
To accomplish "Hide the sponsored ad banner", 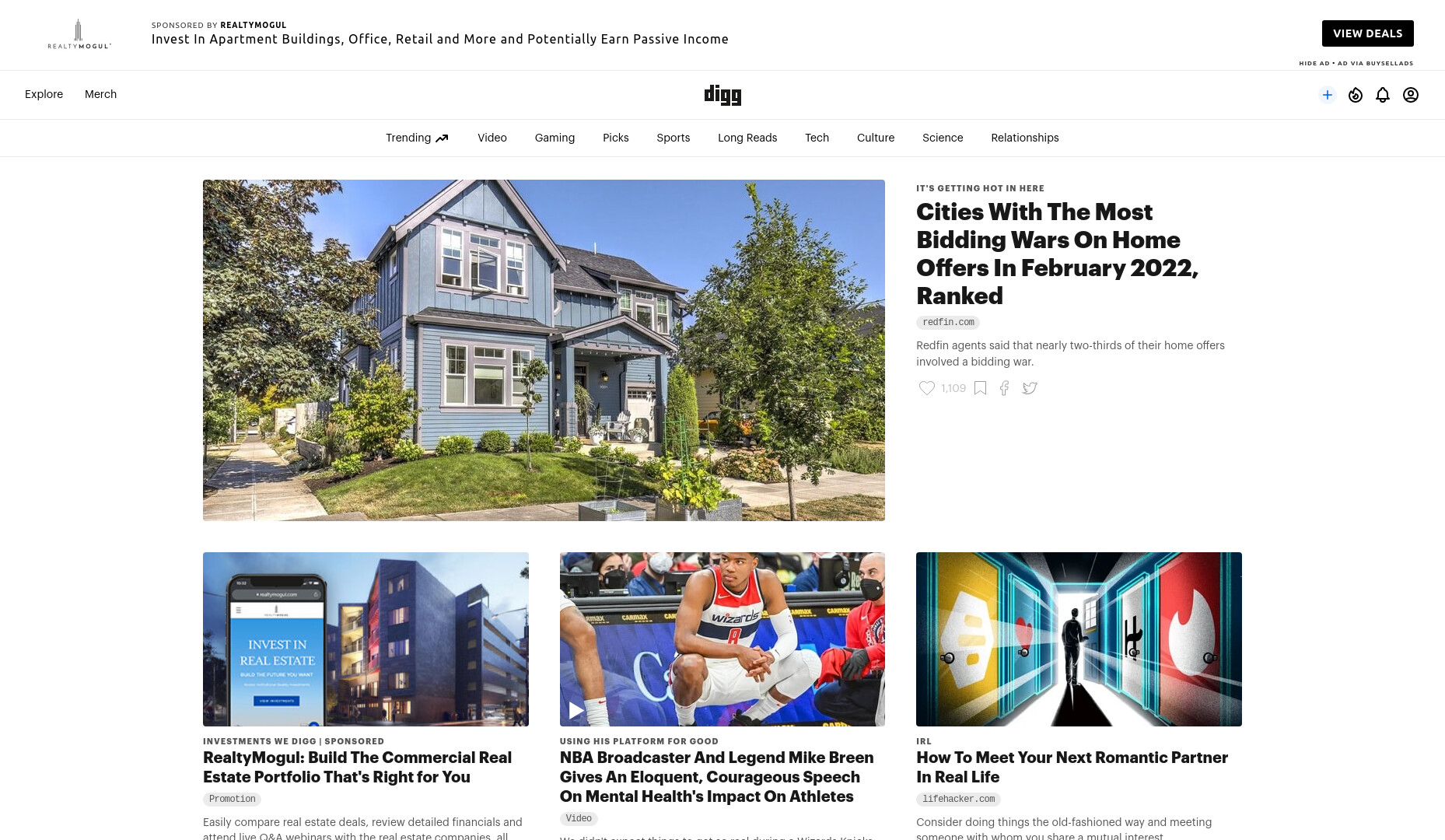I will (x=1314, y=63).
